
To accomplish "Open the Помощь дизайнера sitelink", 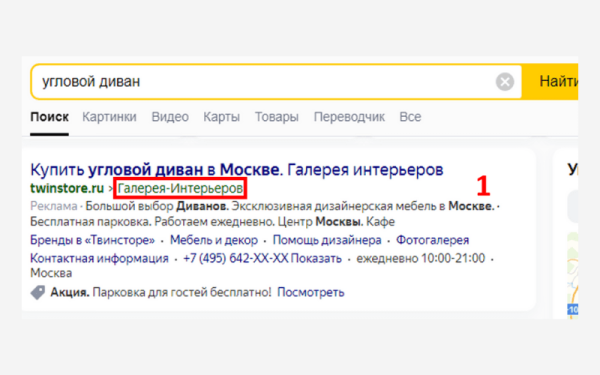I will pos(327,240).
